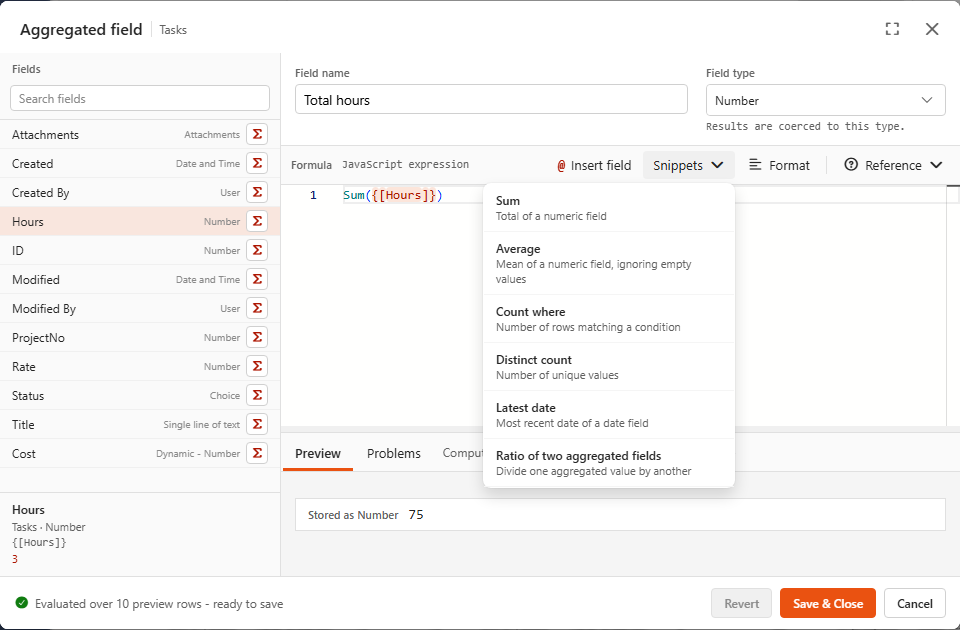The width and height of the screenshot is (960, 630).
Task: Click the Tasks label in dialog header
Action: [173, 29]
